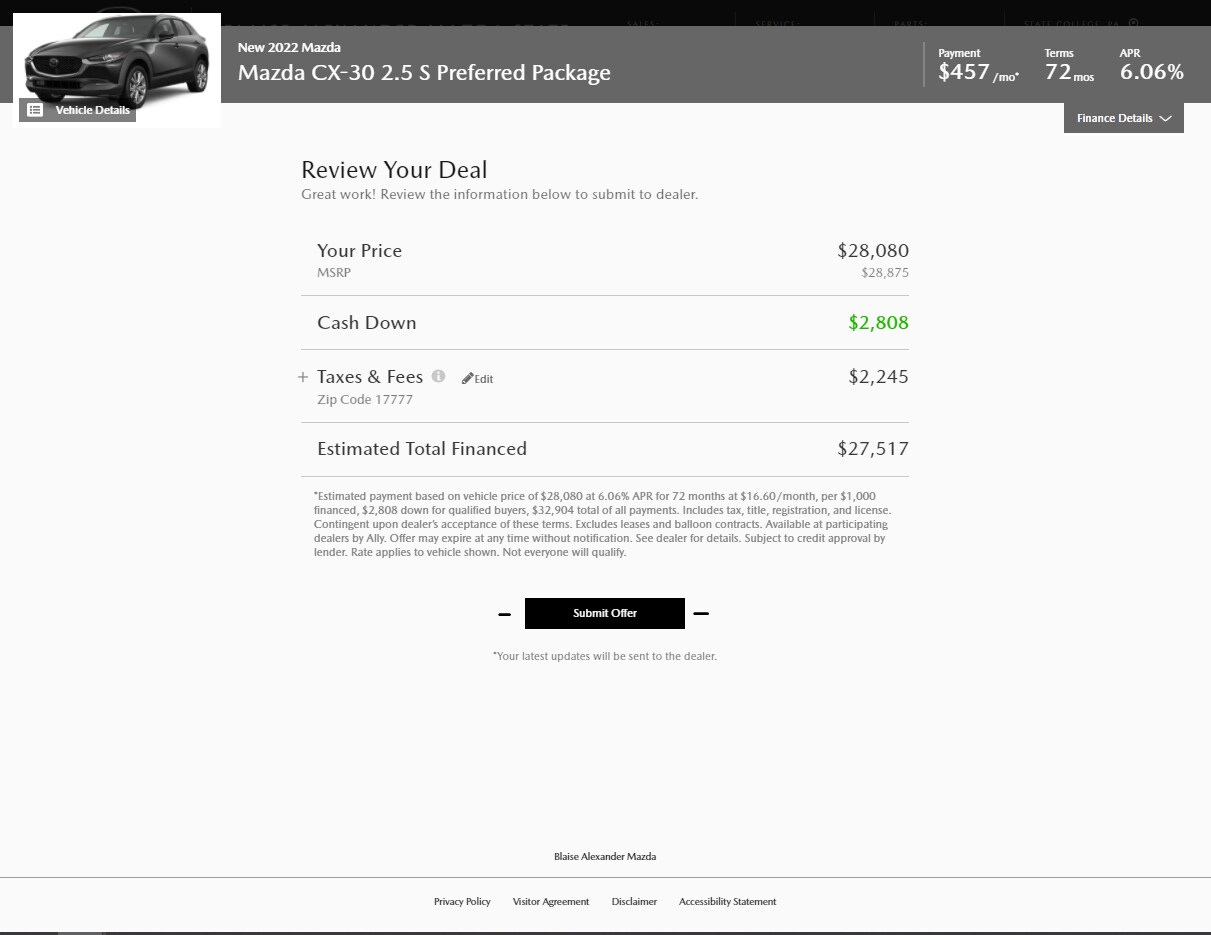Expand Taxes & Fees with plus sign
Image resolution: width=1211 pixels, height=935 pixels.
click(303, 377)
